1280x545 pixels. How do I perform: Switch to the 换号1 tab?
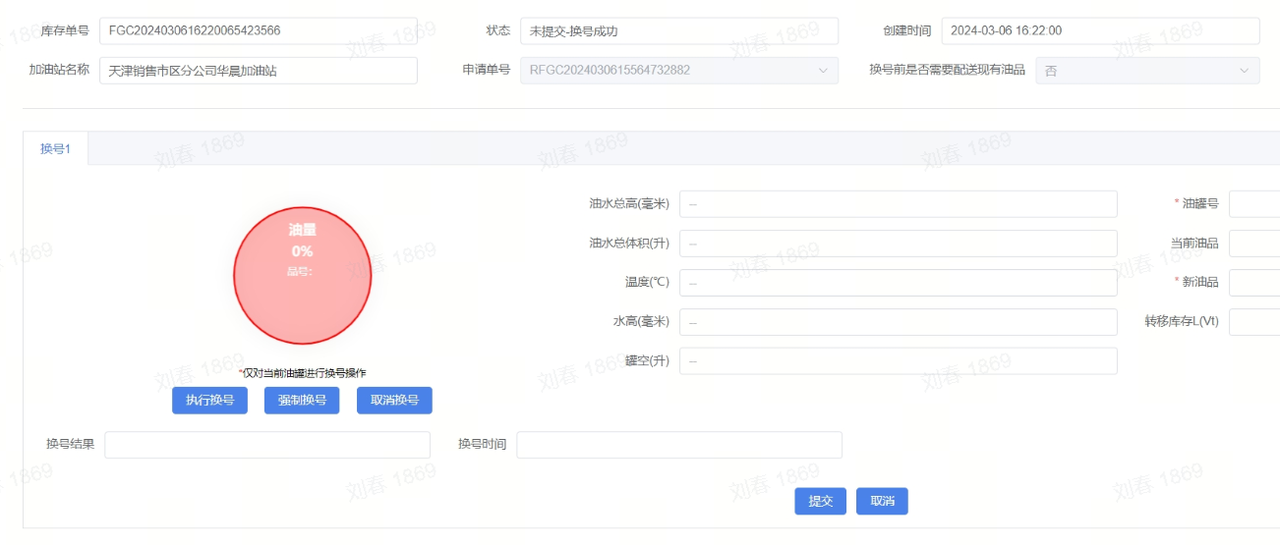pos(56,149)
